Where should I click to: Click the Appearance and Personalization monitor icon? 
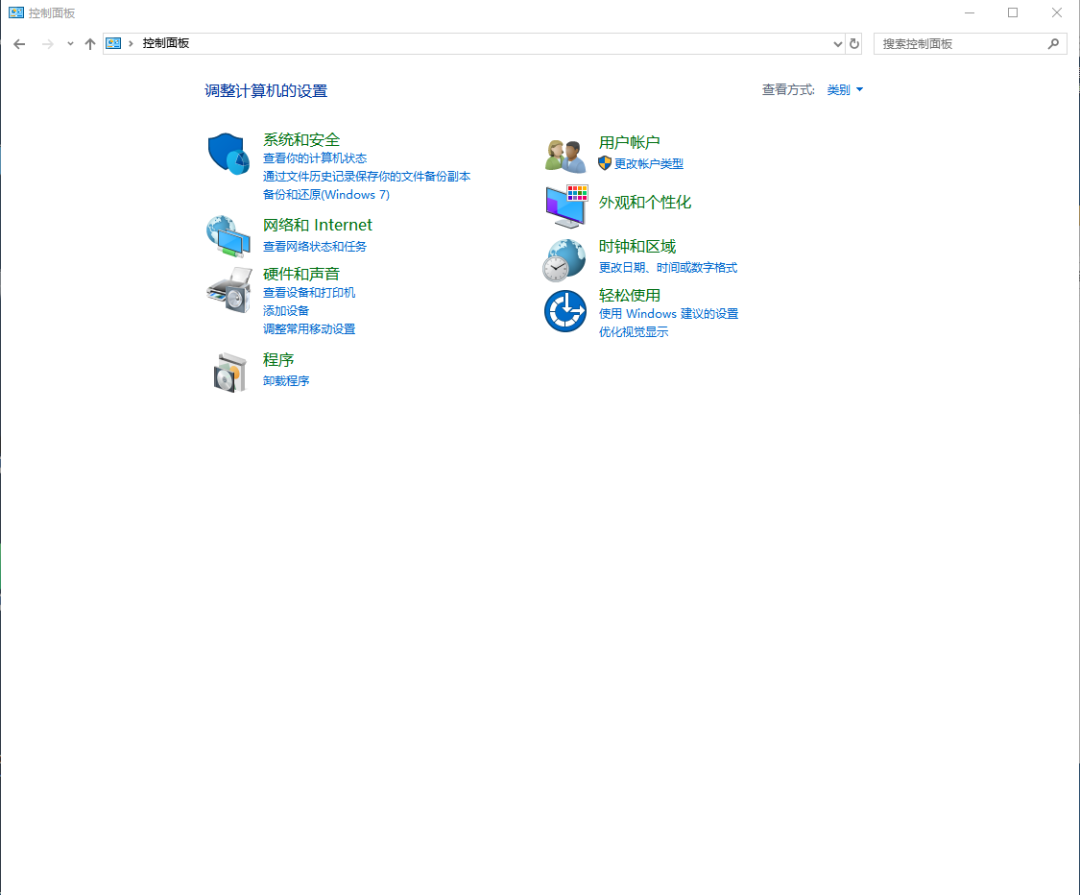click(x=566, y=206)
